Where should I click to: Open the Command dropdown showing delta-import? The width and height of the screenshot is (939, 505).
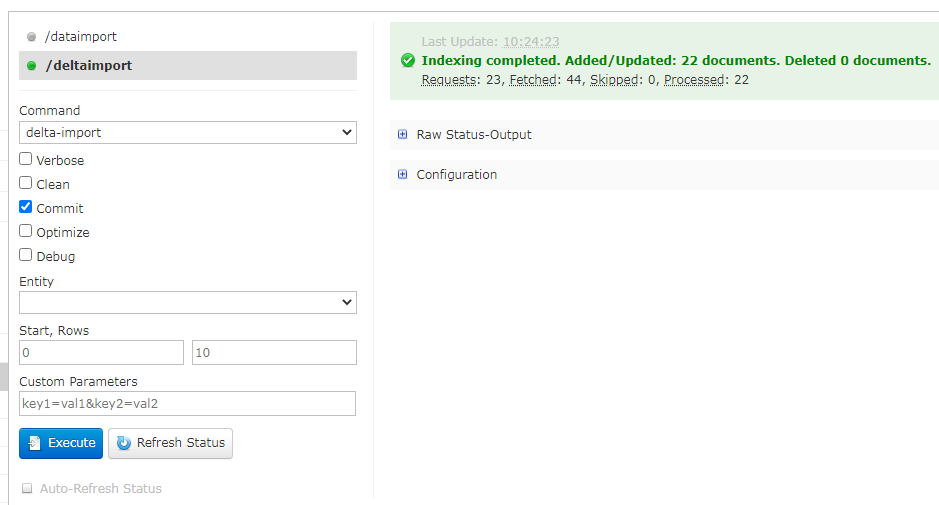tap(188, 132)
